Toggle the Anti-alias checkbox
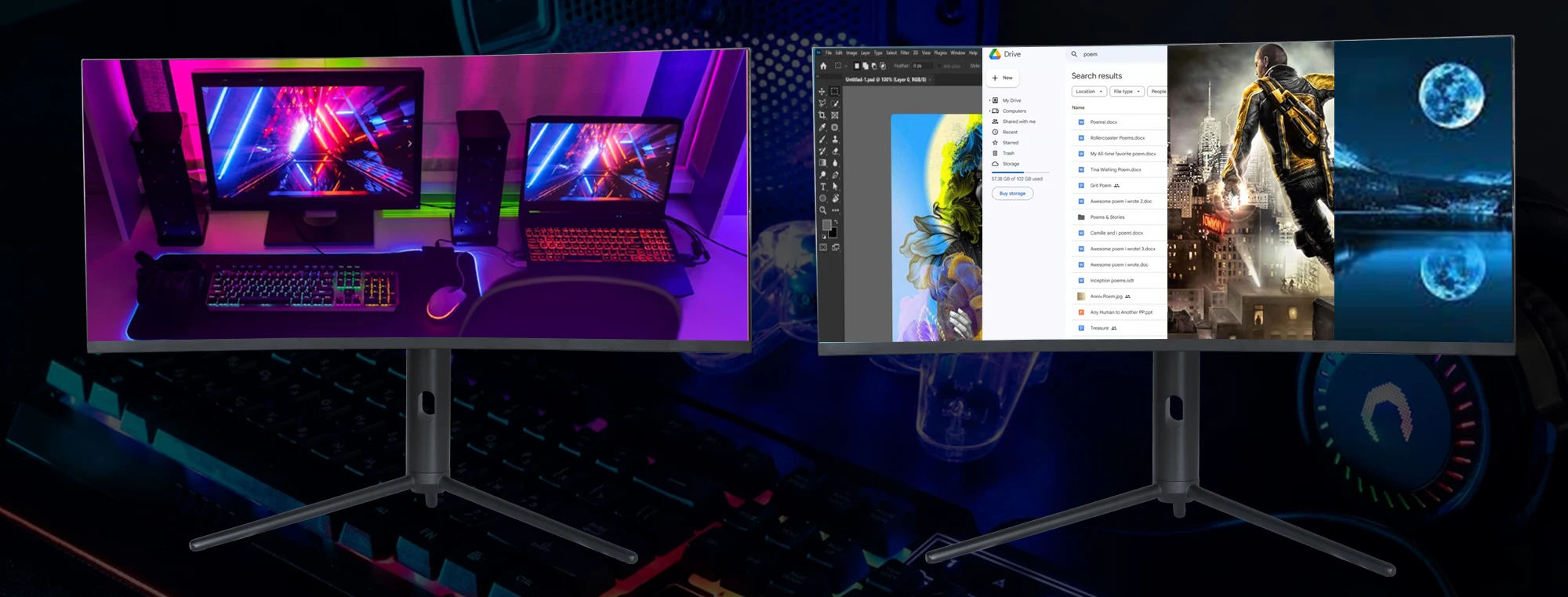Screen dimensions: 1568x597 [x=939, y=67]
